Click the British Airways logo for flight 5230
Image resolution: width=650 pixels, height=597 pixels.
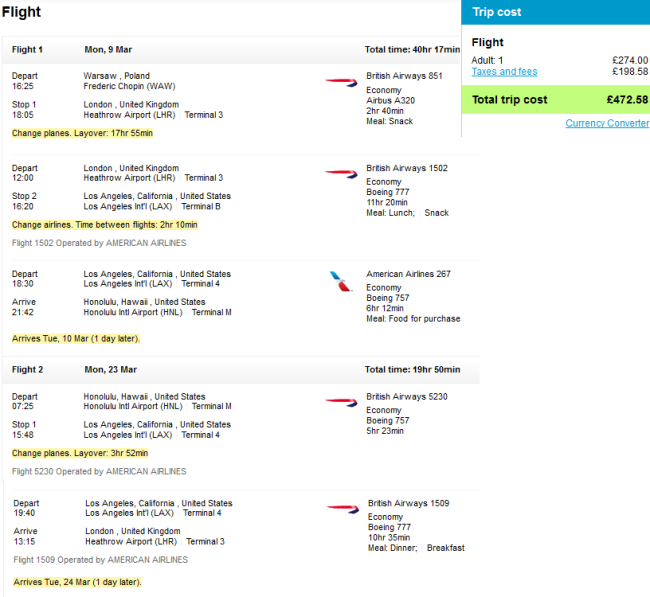[x=341, y=402]
